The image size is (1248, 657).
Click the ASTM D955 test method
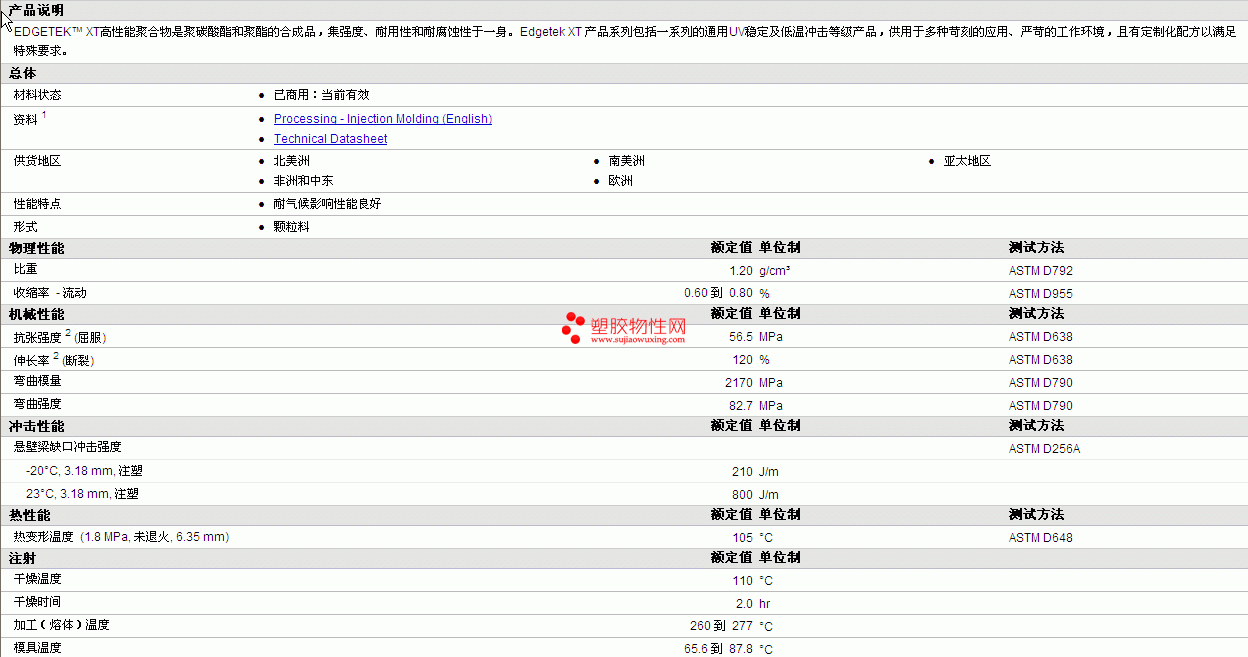coord(1041,294)
